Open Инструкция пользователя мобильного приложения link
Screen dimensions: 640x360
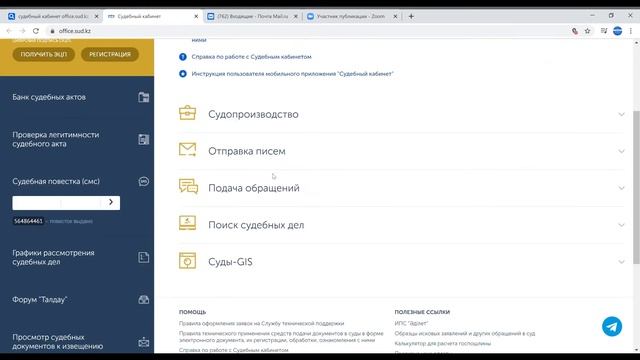[x=293, y=74]
